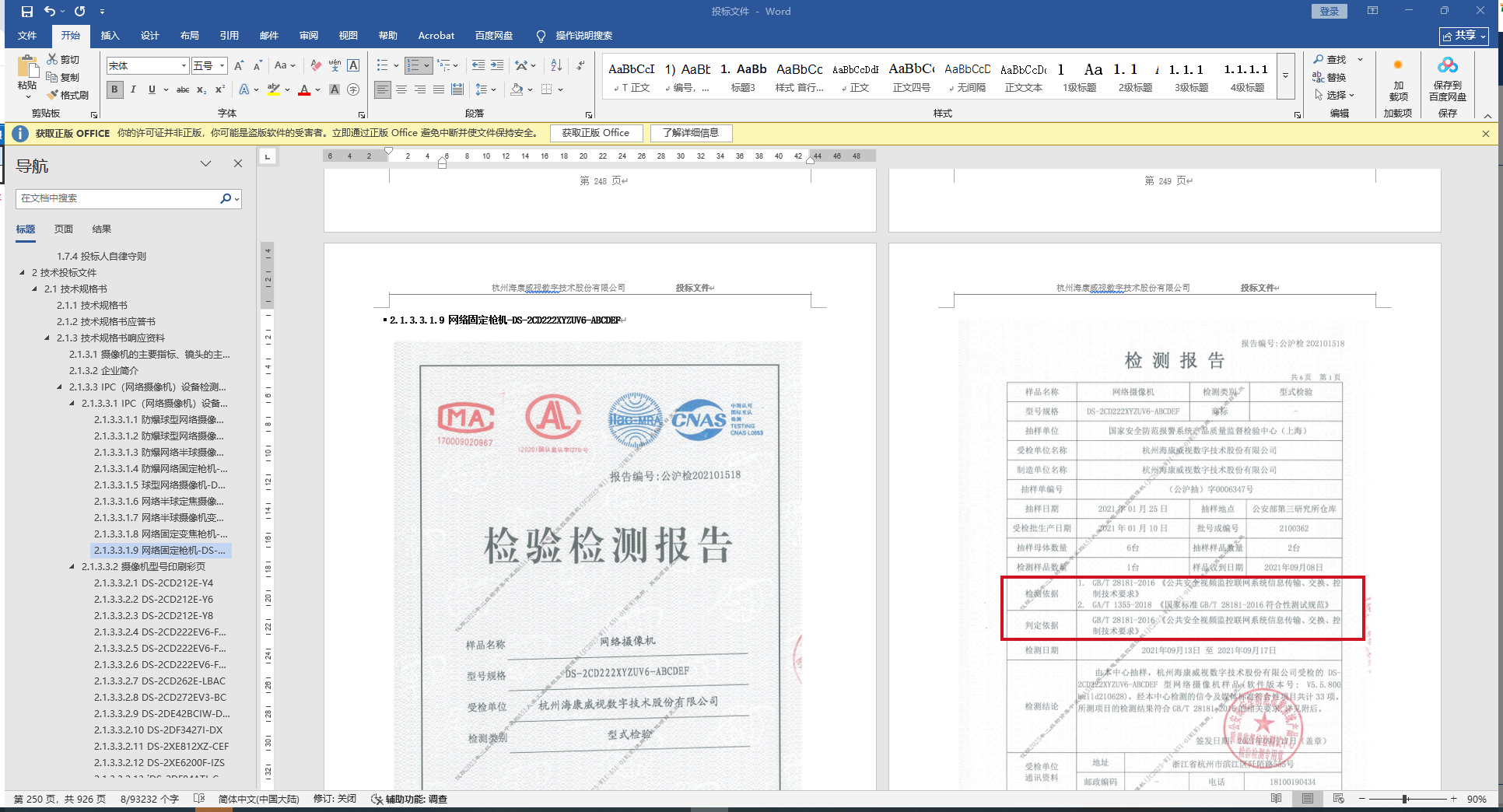Click the 登录 (Sign in) button

pos(1330,12)
